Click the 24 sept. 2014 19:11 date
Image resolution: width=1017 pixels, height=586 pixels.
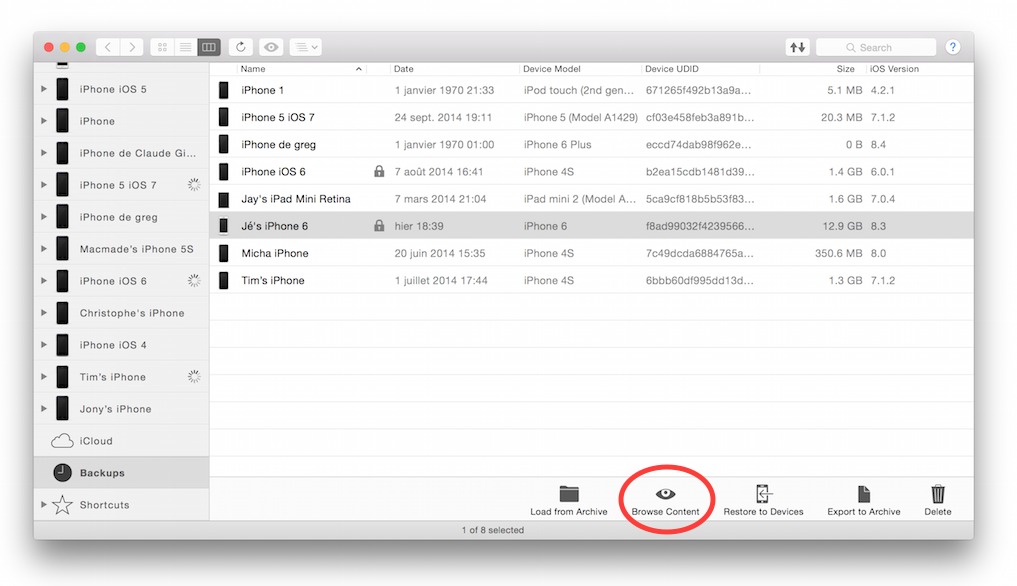(443, 117)
